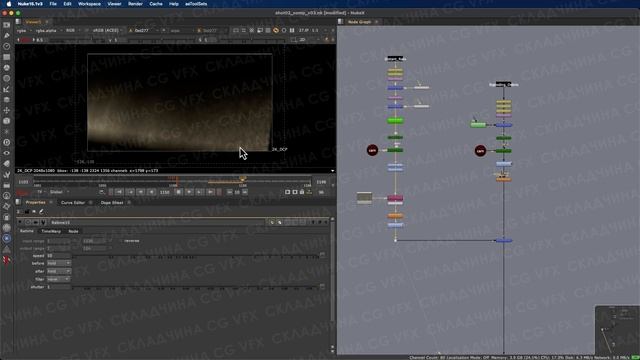Open the Time nodes clock icon
This screenshot has width=640, height=360.
[x=7, y=46]
